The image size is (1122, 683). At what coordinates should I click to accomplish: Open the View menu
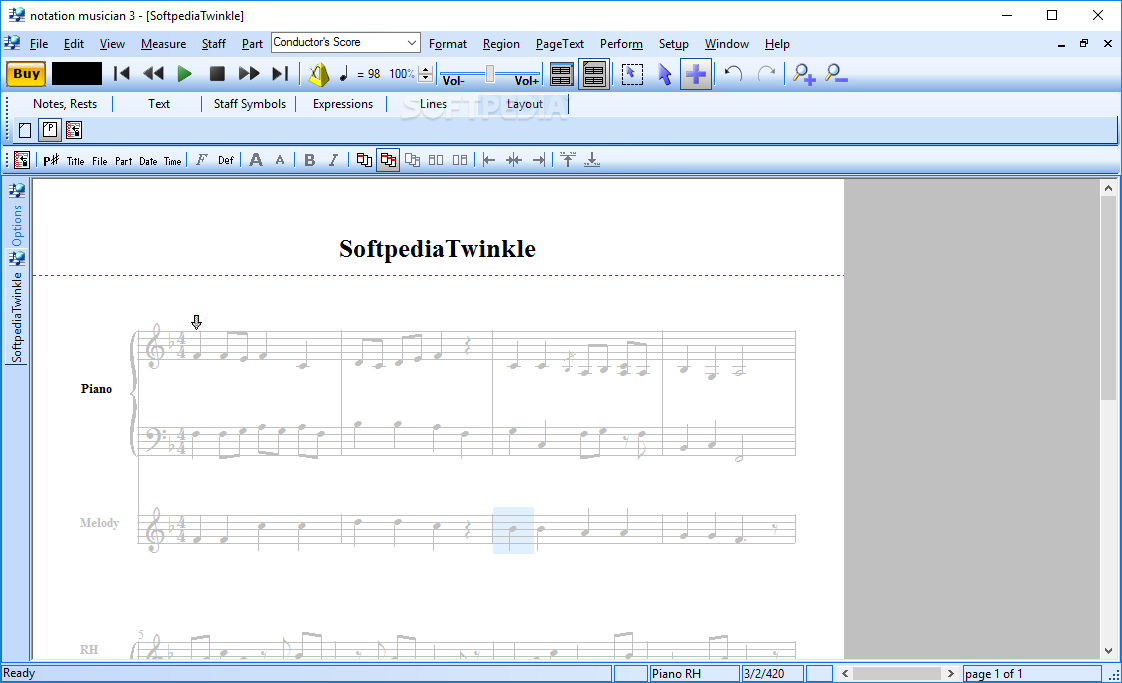pyautogui.click(x=112, y=44)
